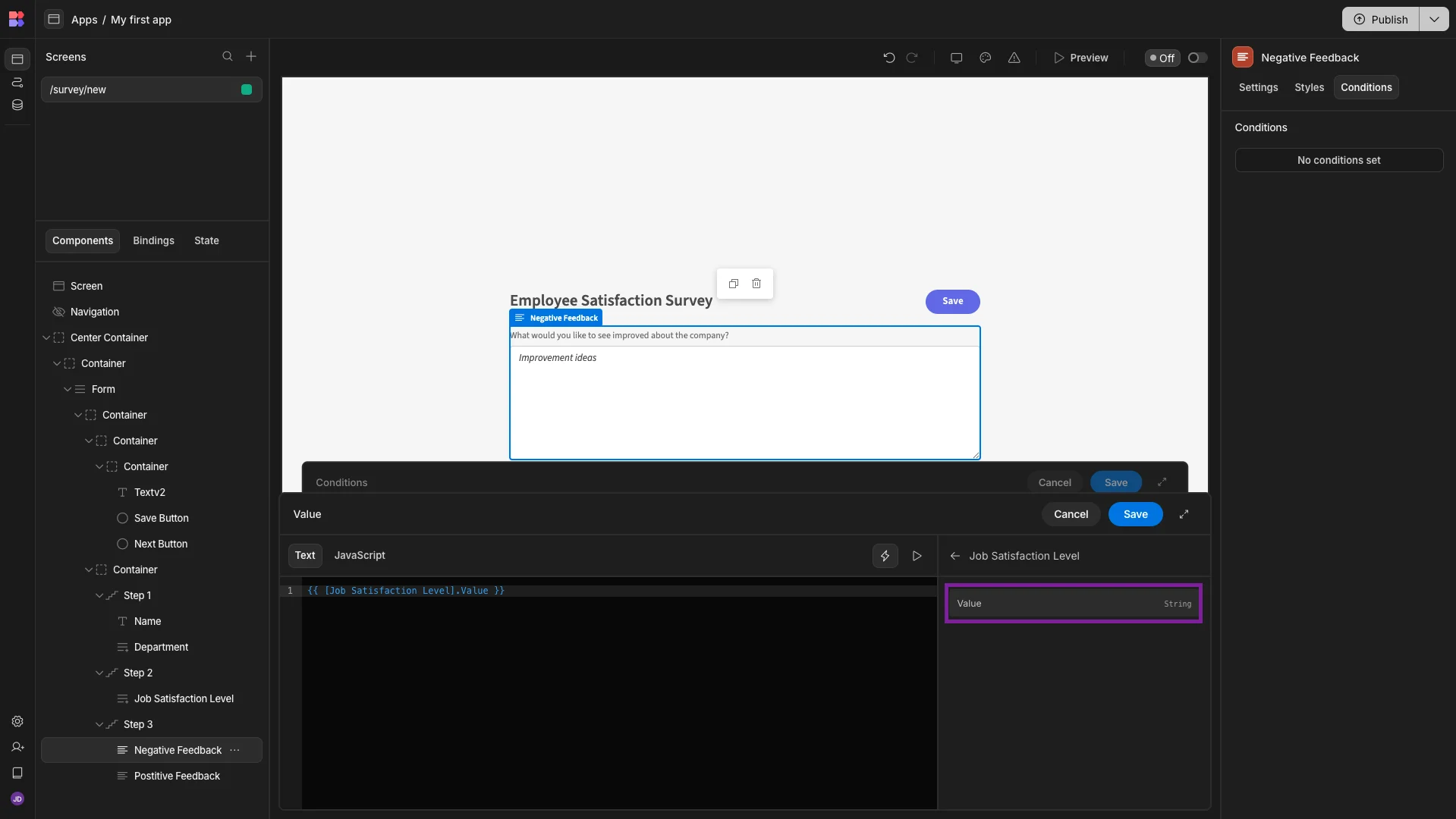Collapse the Step 1 tree node

99,595
